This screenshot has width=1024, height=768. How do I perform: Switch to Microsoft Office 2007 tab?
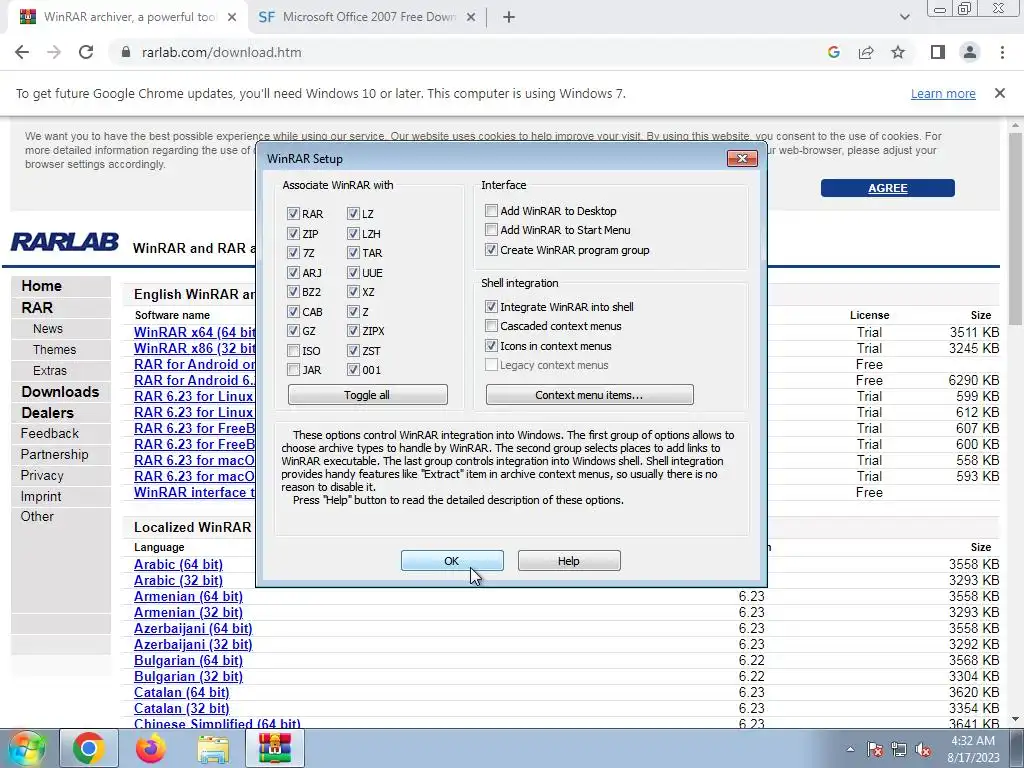368,17
